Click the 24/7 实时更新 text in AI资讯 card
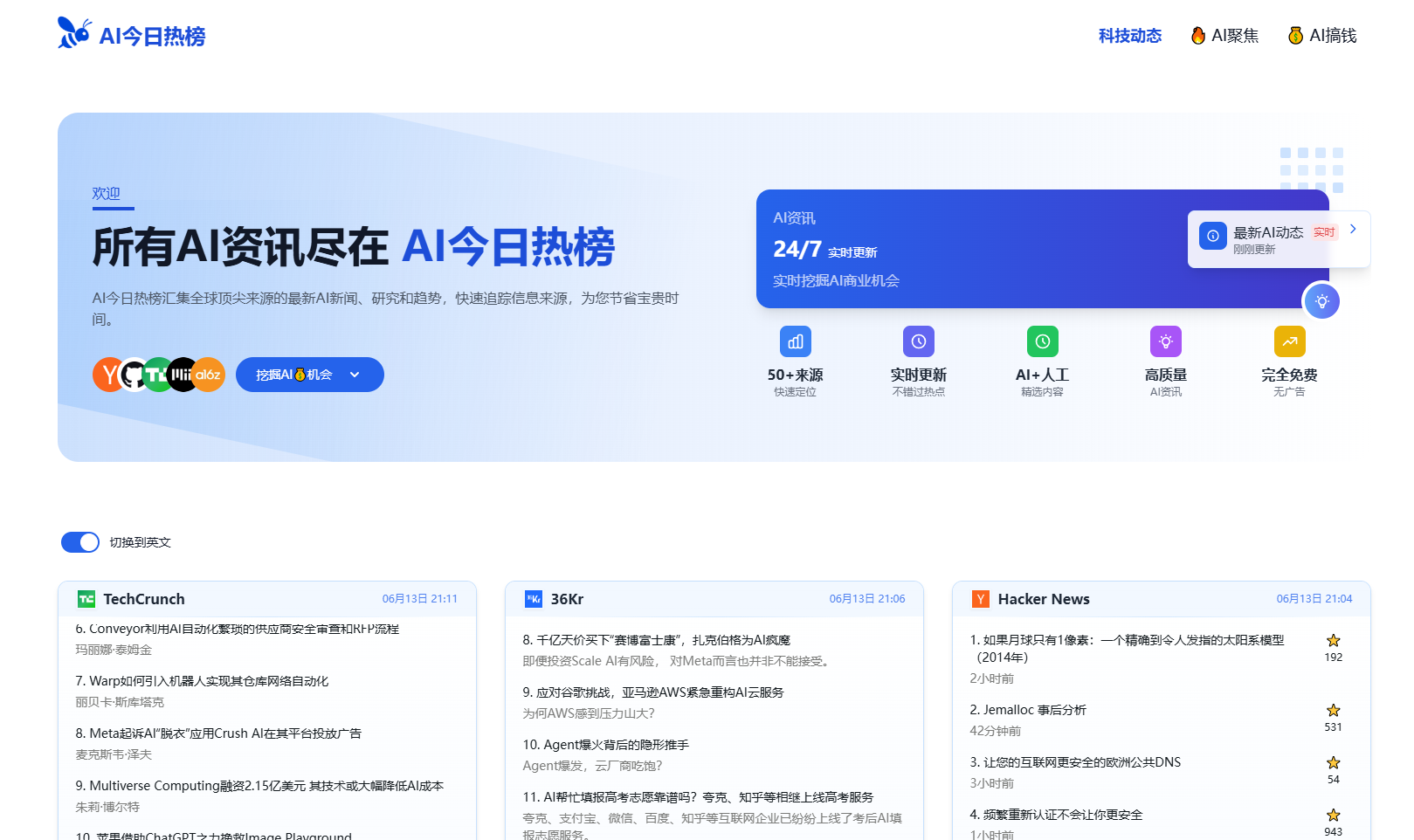 pyautogui.click(x=825, y=250)
